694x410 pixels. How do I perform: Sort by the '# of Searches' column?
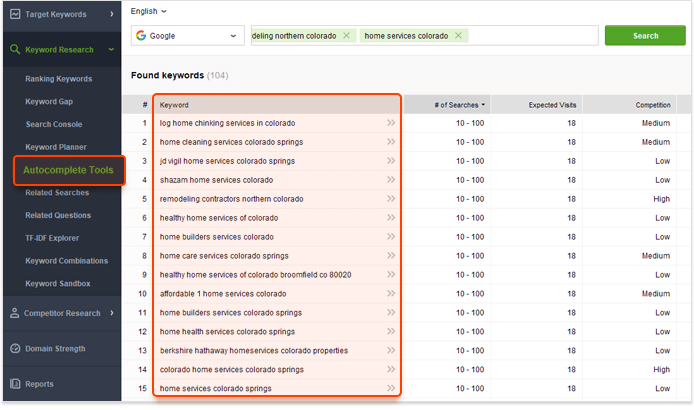460,105
